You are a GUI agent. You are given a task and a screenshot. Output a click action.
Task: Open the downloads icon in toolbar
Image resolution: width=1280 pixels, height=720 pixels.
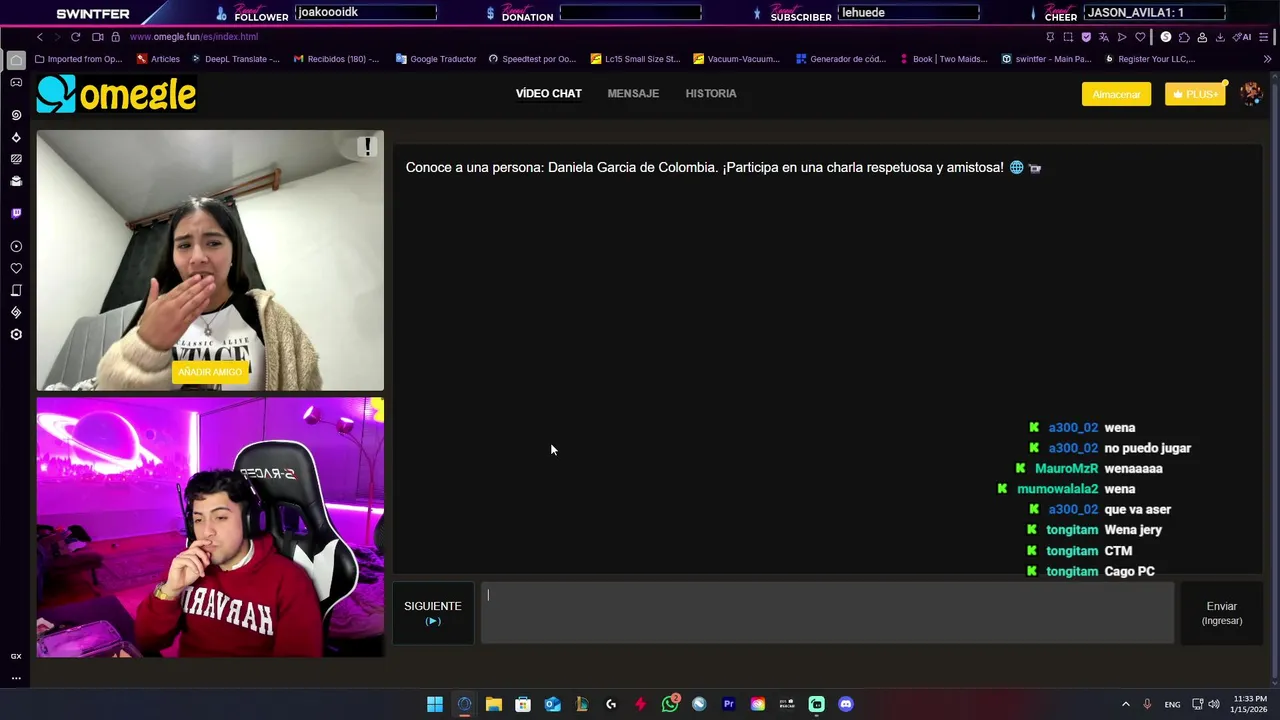pos(1220,37)
